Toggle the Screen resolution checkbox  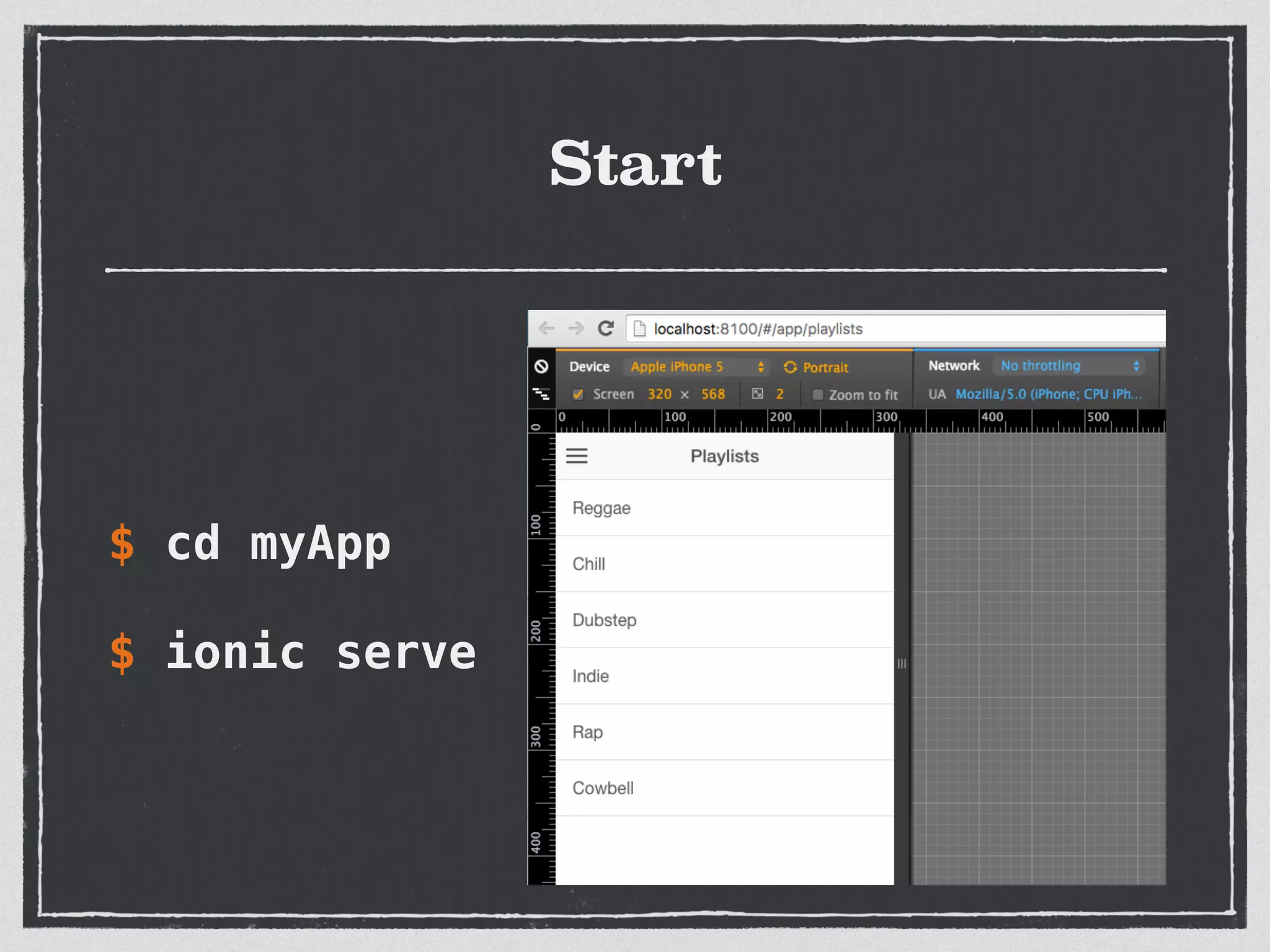pos(578,394)
